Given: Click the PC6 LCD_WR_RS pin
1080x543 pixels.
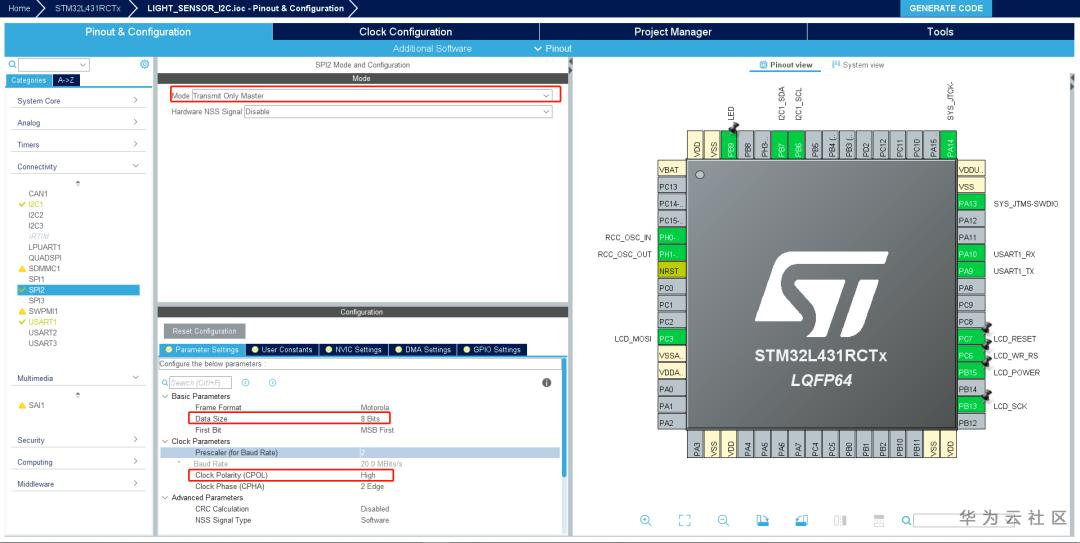Looking at the screenshot, I should (x=971, y=356).
